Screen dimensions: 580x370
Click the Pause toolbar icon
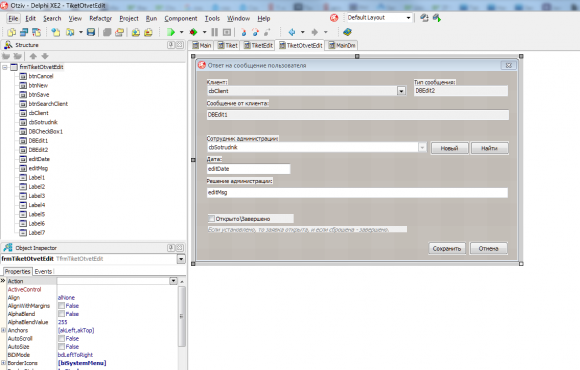215,32
